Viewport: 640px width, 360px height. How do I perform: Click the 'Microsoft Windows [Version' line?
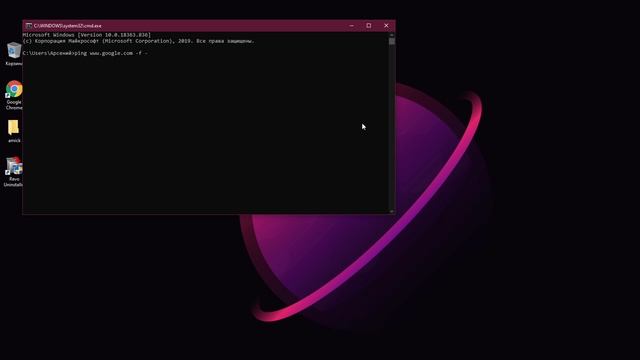pos(87,35)
